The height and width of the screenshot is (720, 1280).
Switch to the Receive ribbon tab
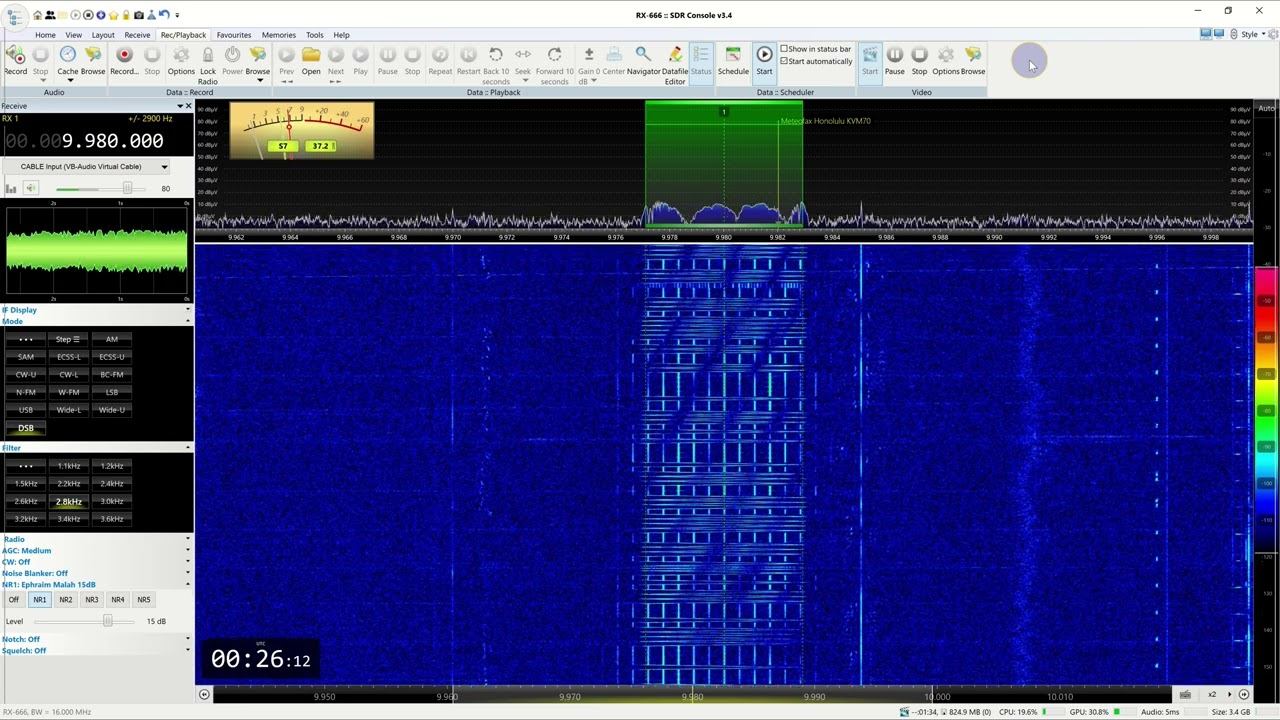pos(137,35)
